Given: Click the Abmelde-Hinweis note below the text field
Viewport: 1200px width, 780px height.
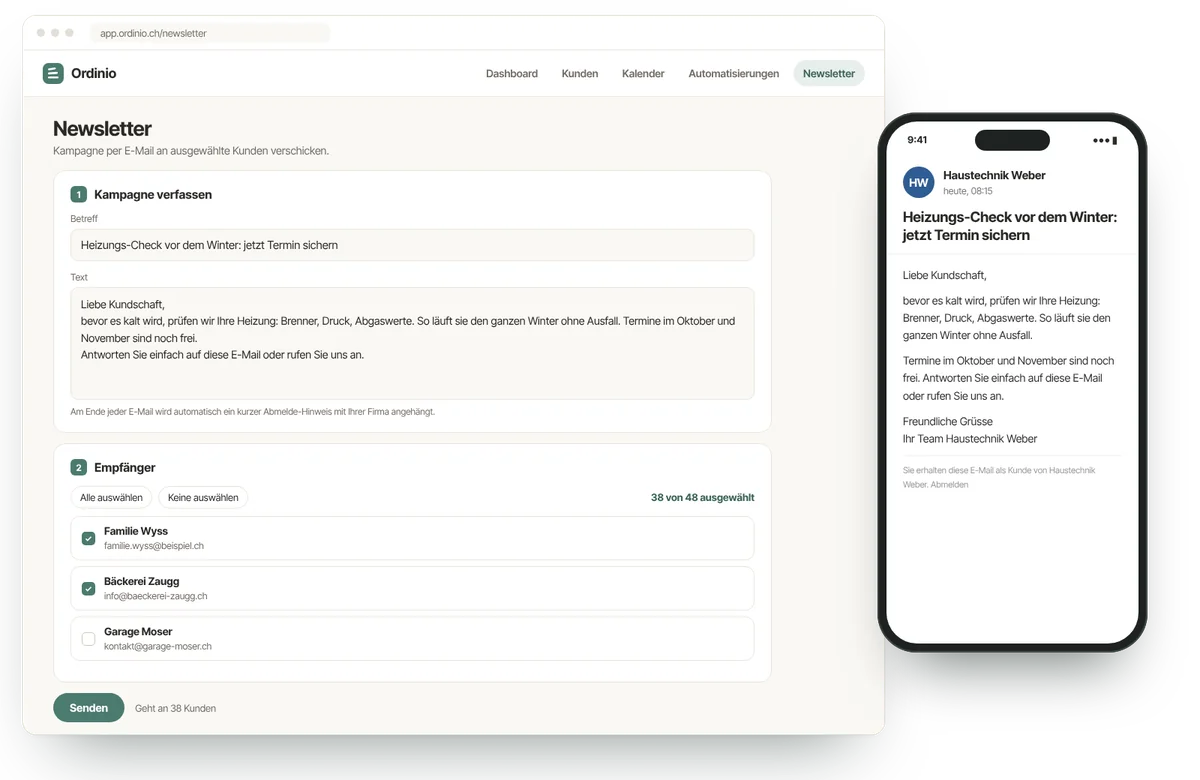Looking at the screenshot, I should [x=252, y=411].
